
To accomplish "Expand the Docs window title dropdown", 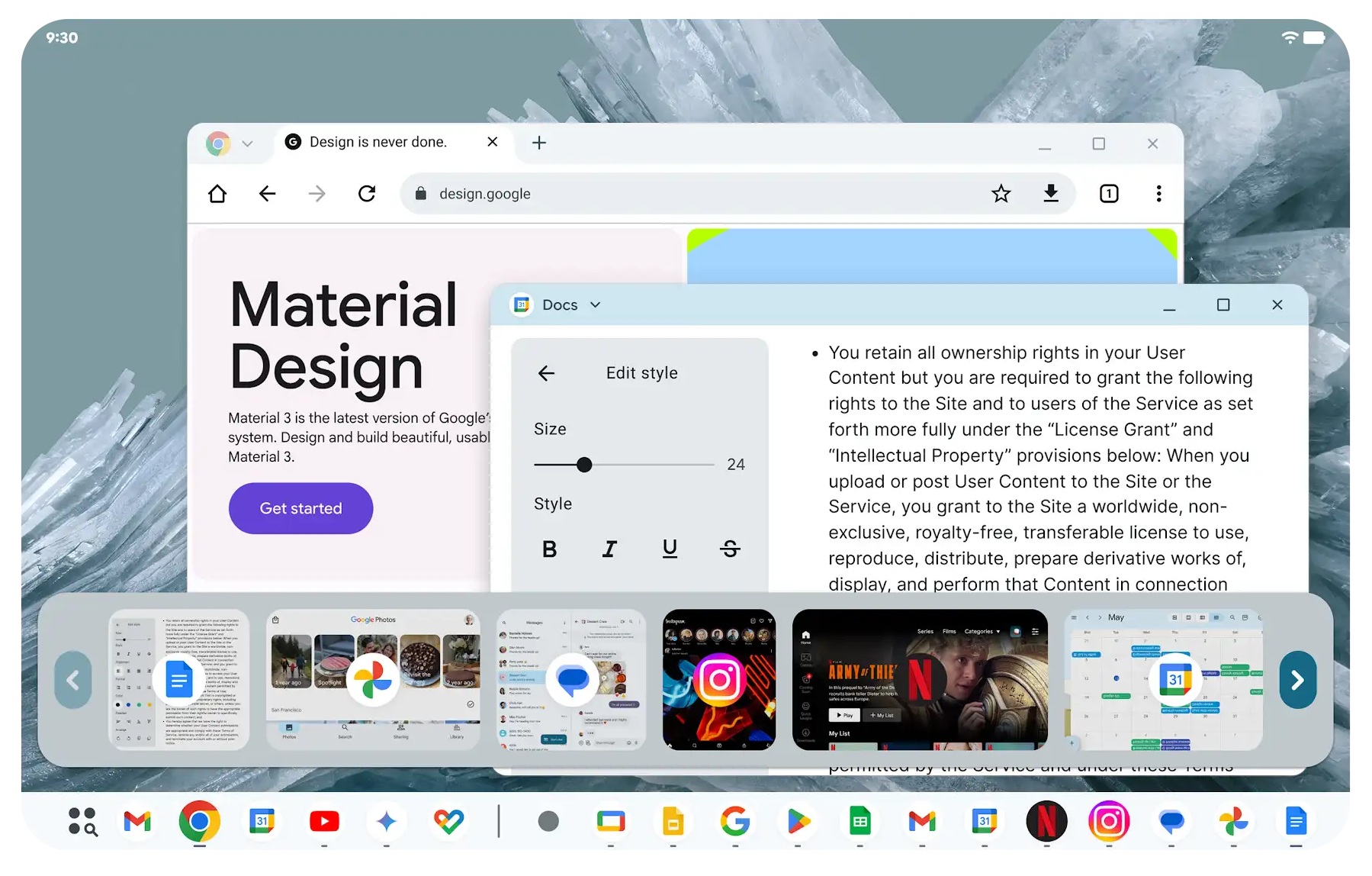I will click(x=596, y=305).
